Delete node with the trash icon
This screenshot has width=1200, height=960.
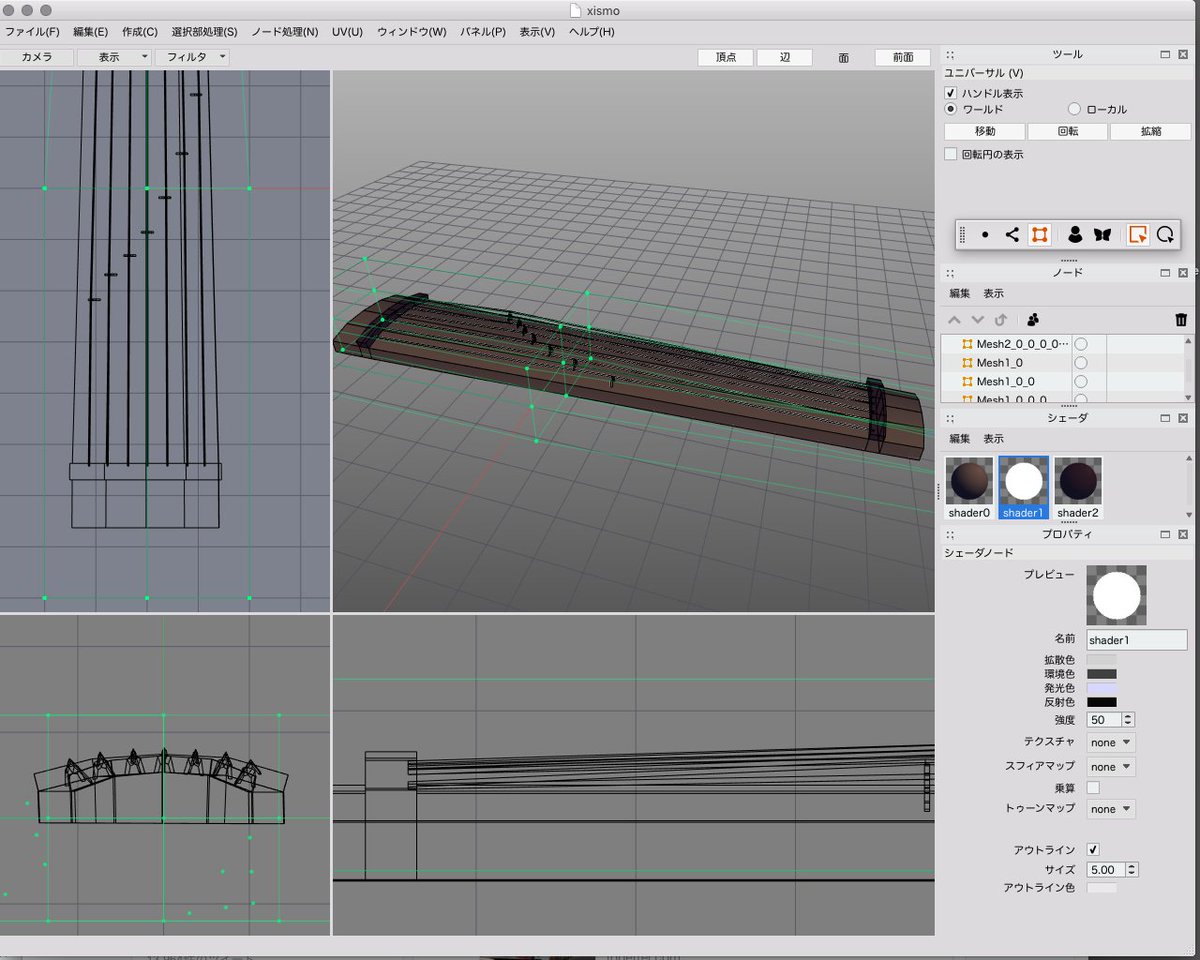coord(1181,320)
